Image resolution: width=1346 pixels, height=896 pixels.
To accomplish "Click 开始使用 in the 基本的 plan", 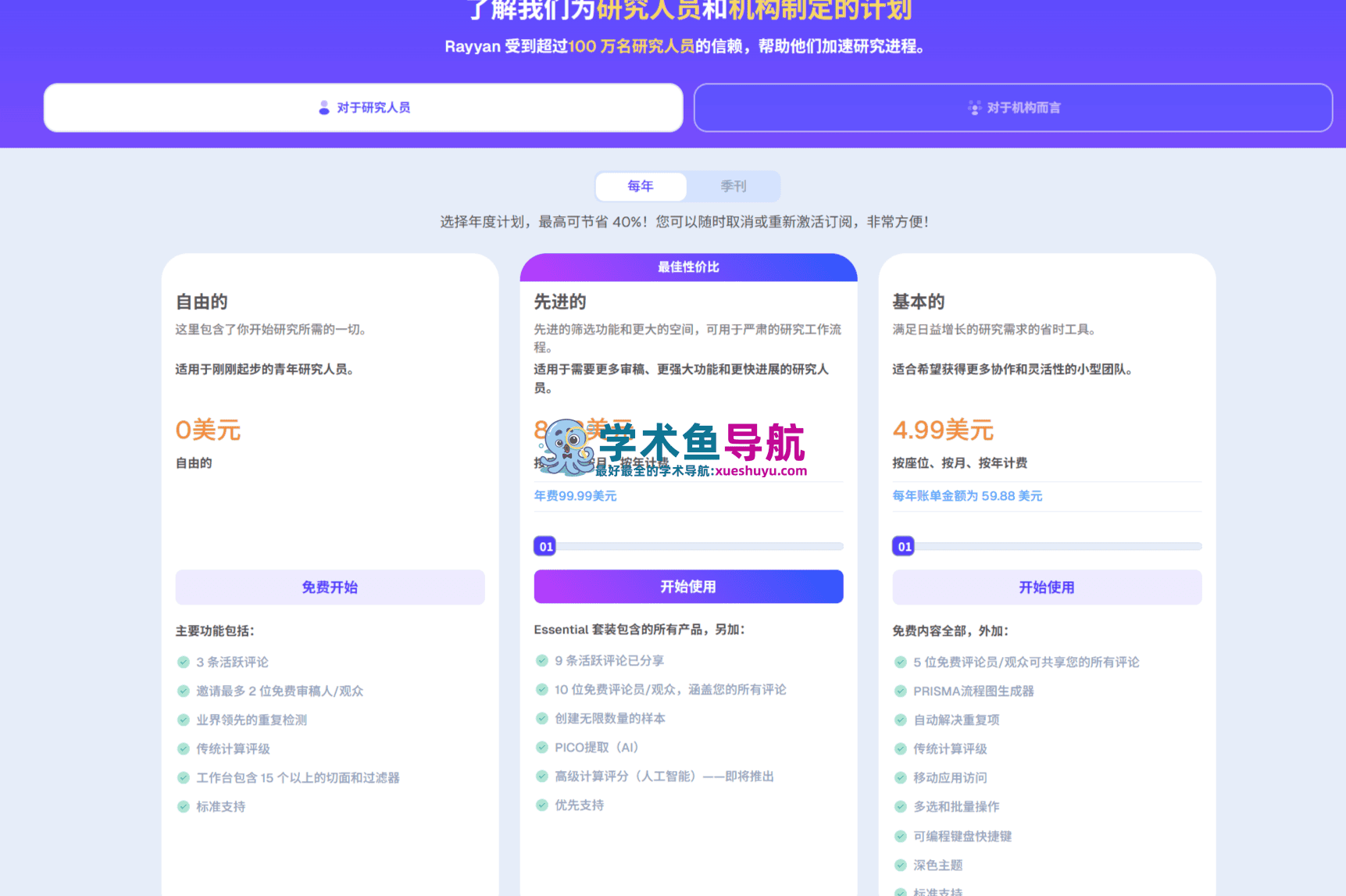I will pyautogui.click(x=1047, y=587).
